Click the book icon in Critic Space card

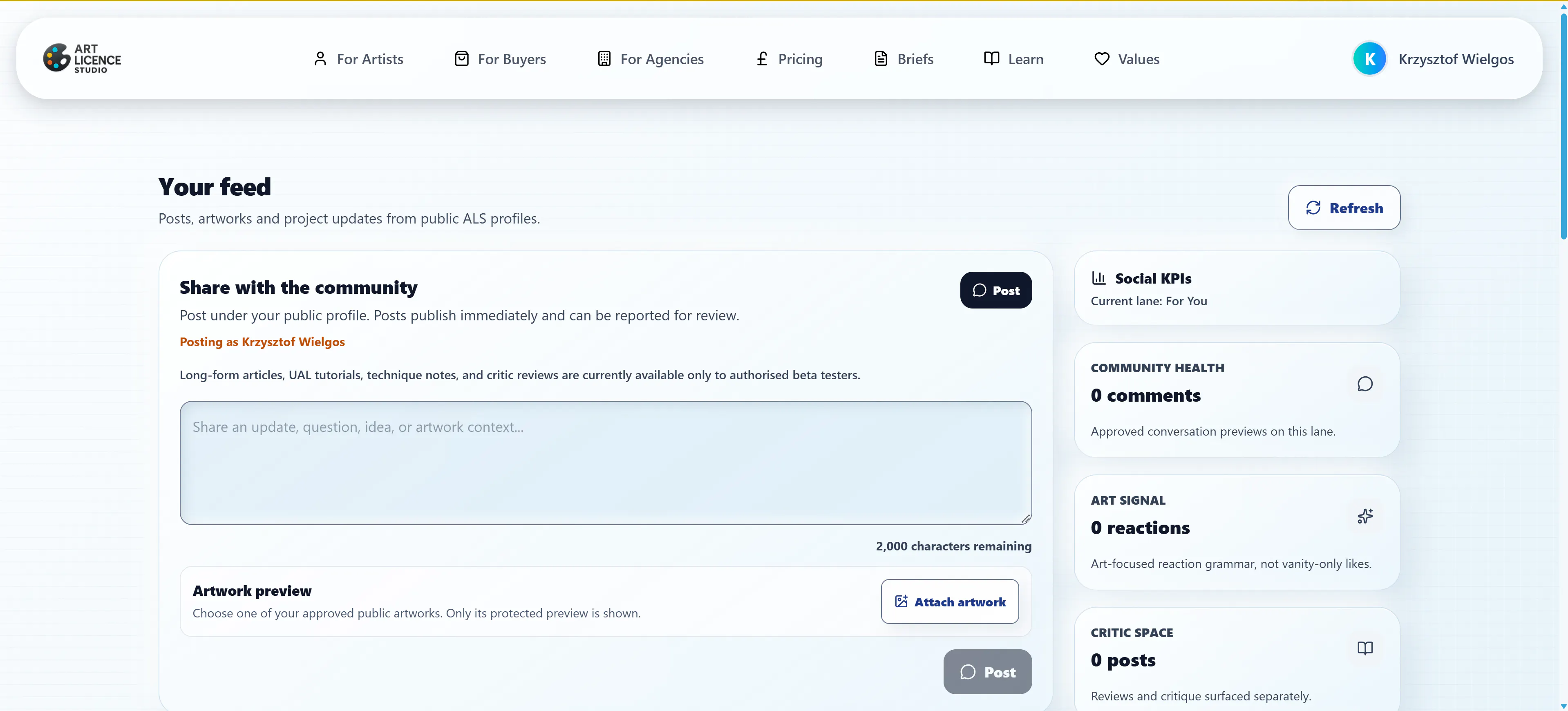tap(1365, 648)
